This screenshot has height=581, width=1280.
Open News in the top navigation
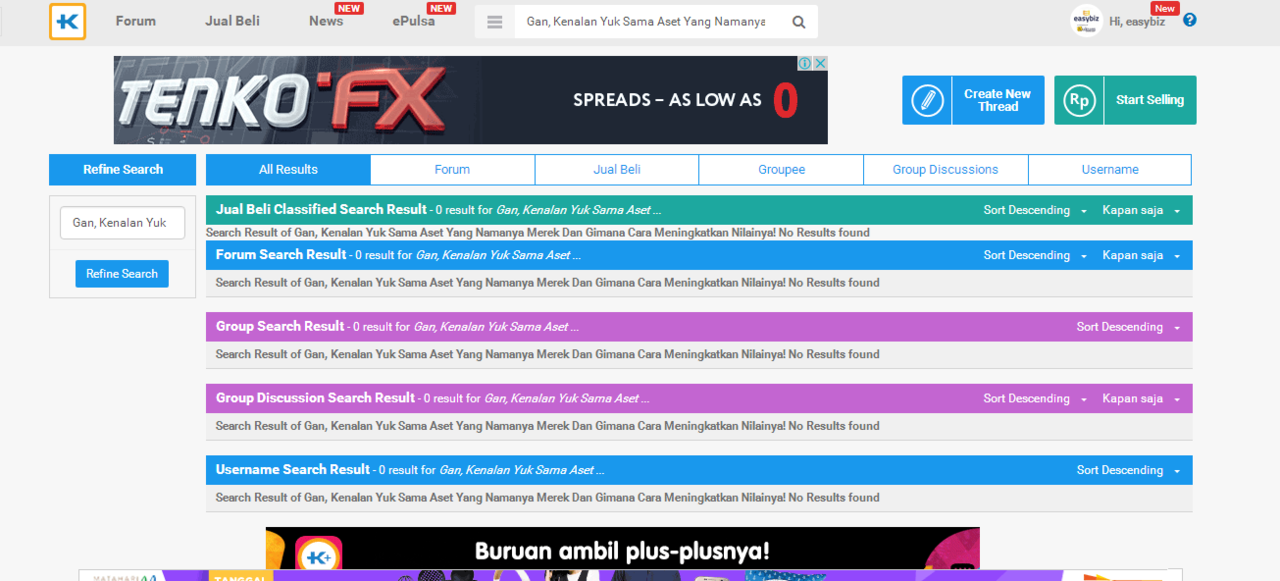pos(326,21)
